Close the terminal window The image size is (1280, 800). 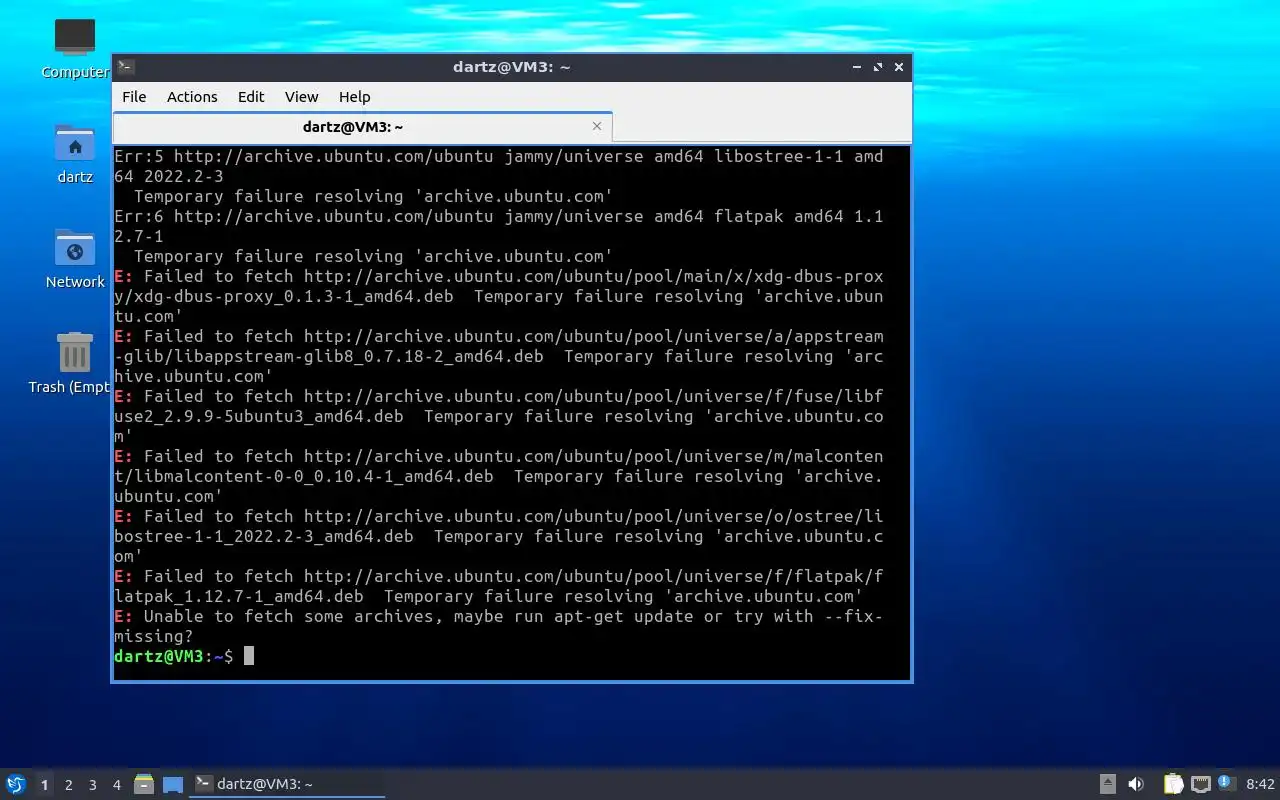[899, 67]
